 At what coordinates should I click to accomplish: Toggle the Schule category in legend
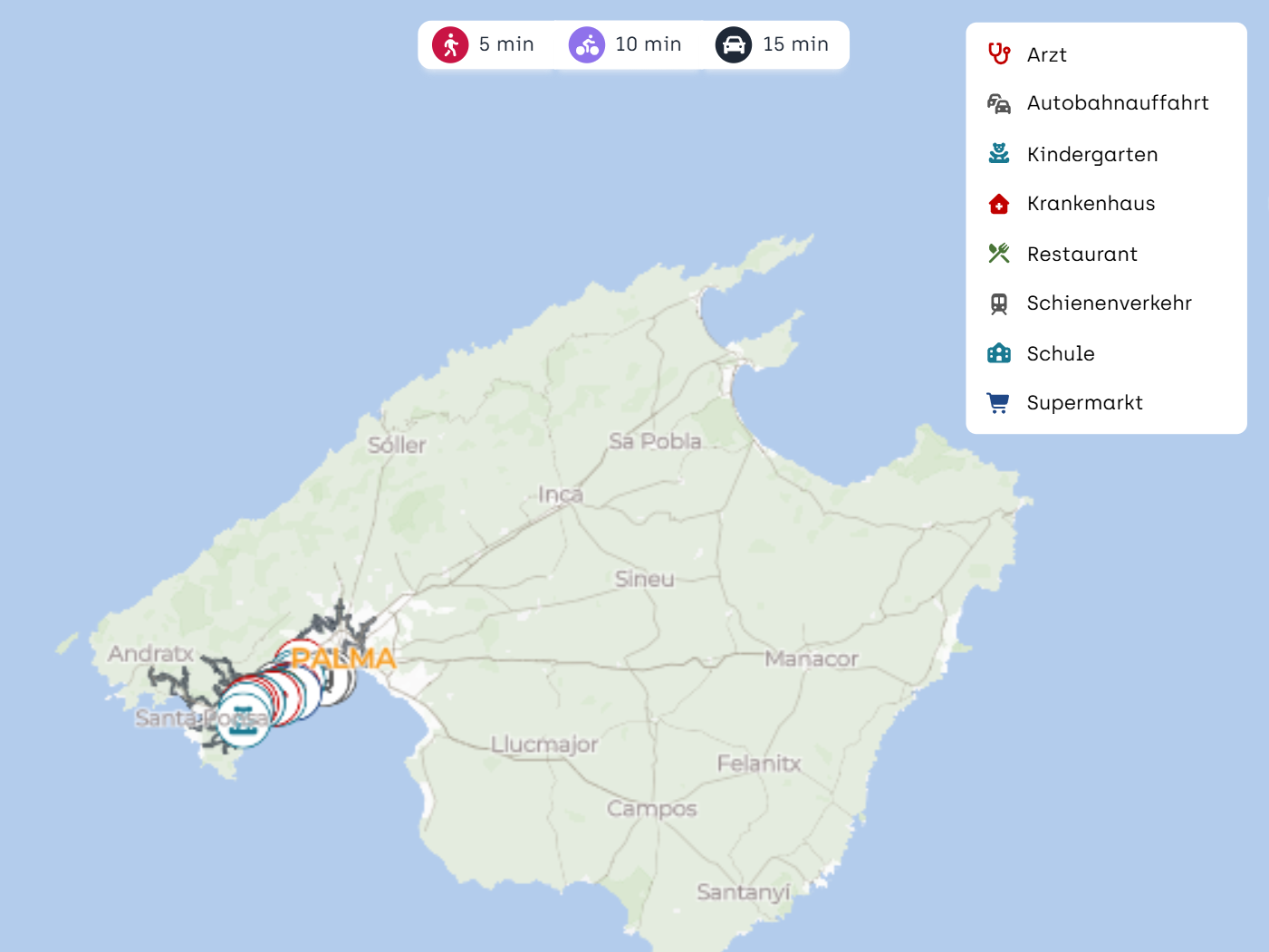[x=1060, y=353]
